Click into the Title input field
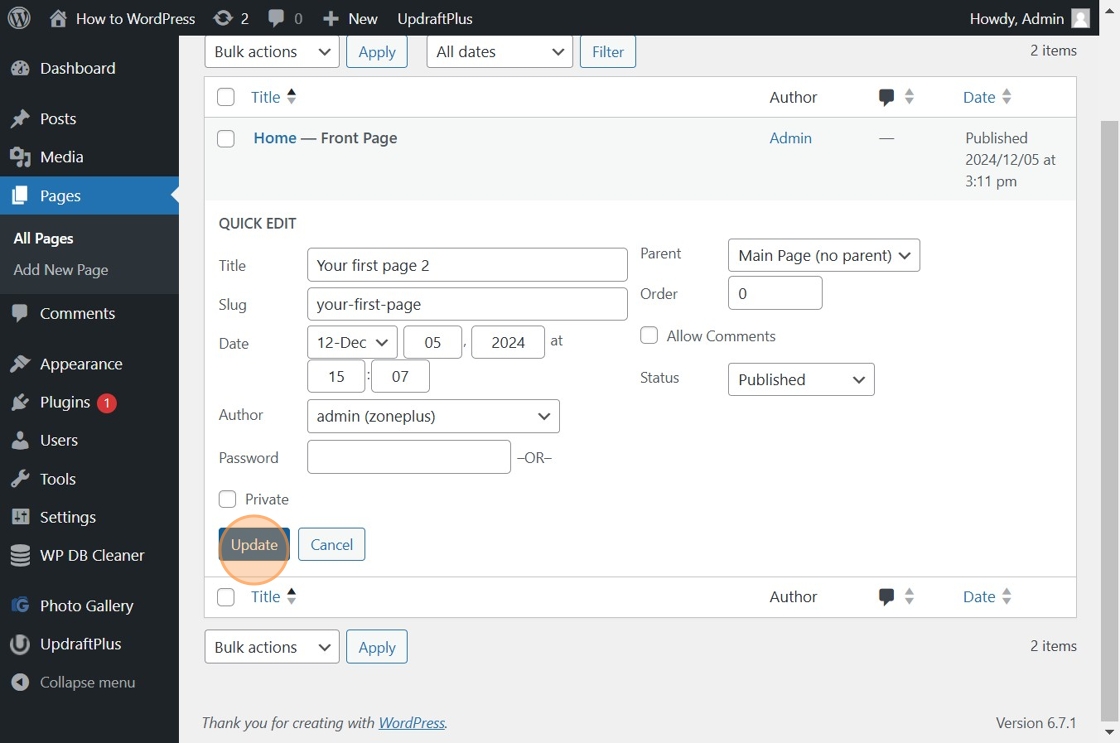The image size is (1120, 743). point(467,265)
